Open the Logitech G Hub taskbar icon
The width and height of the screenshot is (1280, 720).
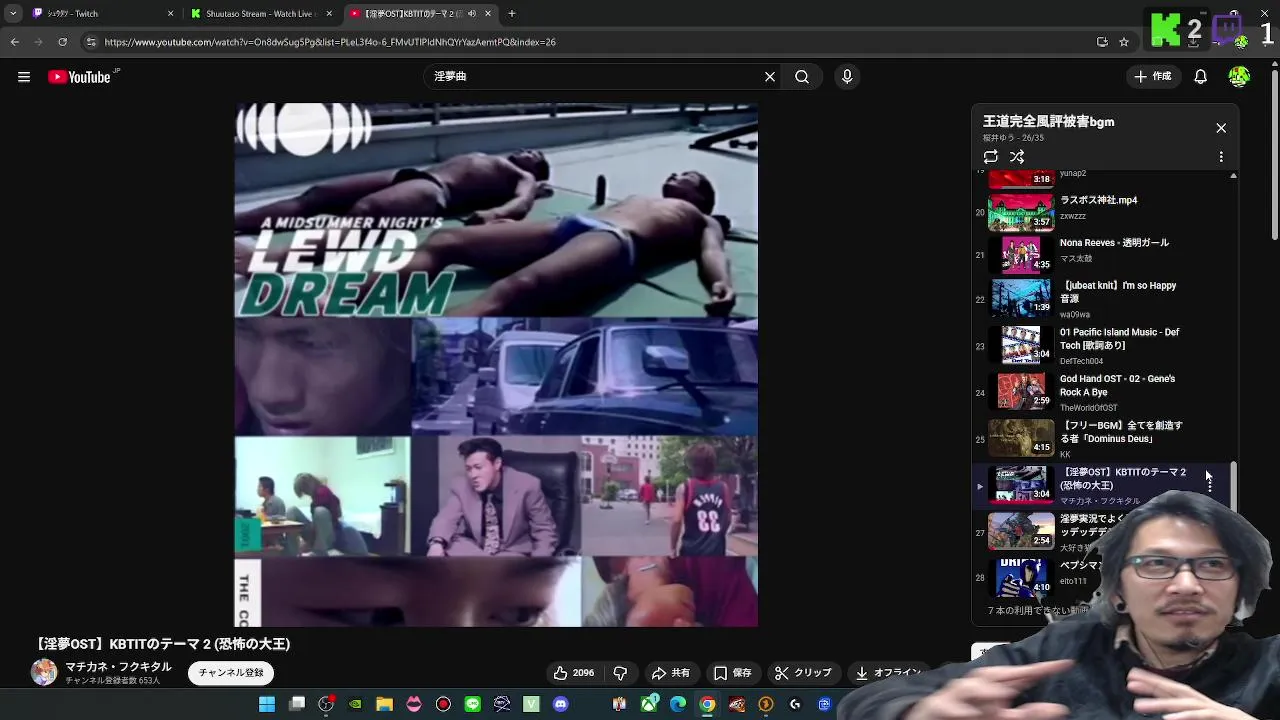795,704
